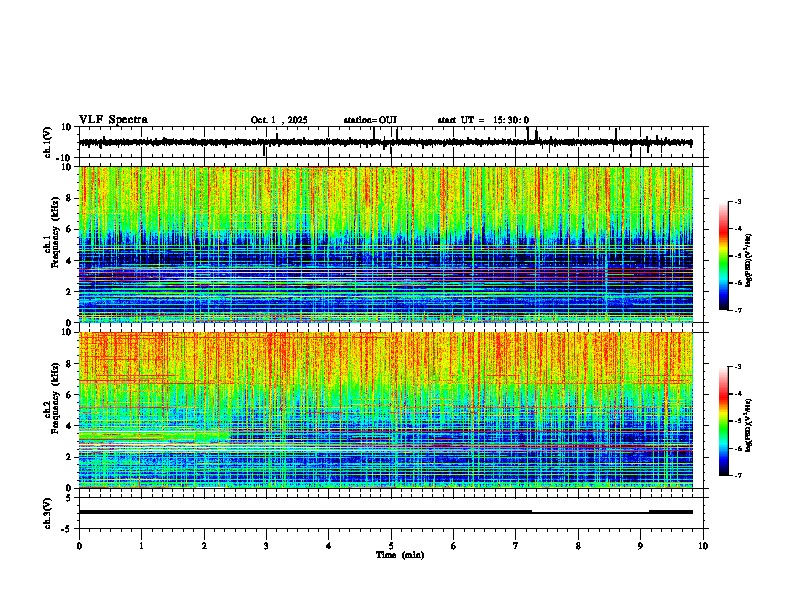This screenshot has width=792, height=612.
Task: Click the "-7" label on ch.1 color scale
Action: point(737,310)
